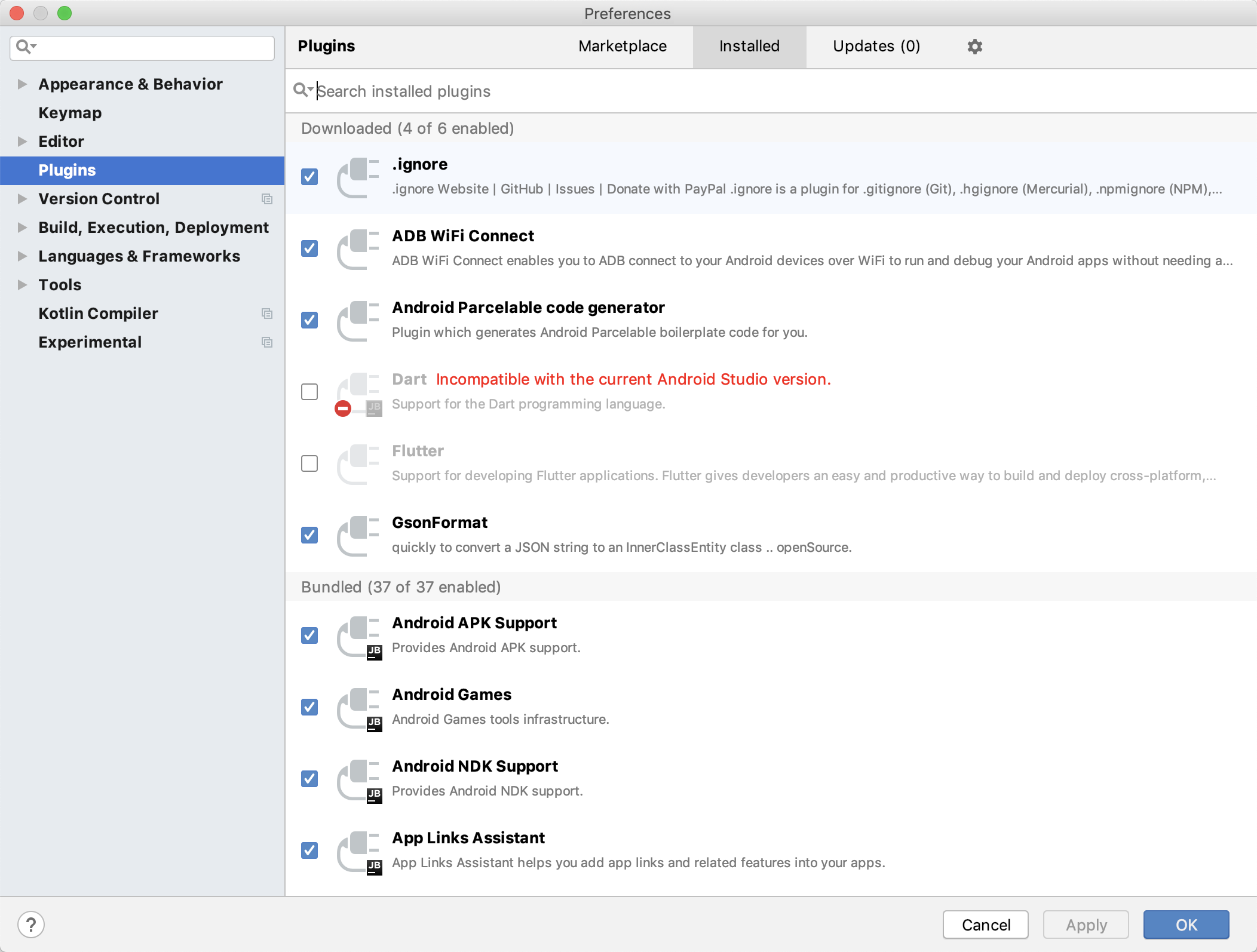
Task: Enable the Flutter plugin checkbox
Action: point(309,463)
